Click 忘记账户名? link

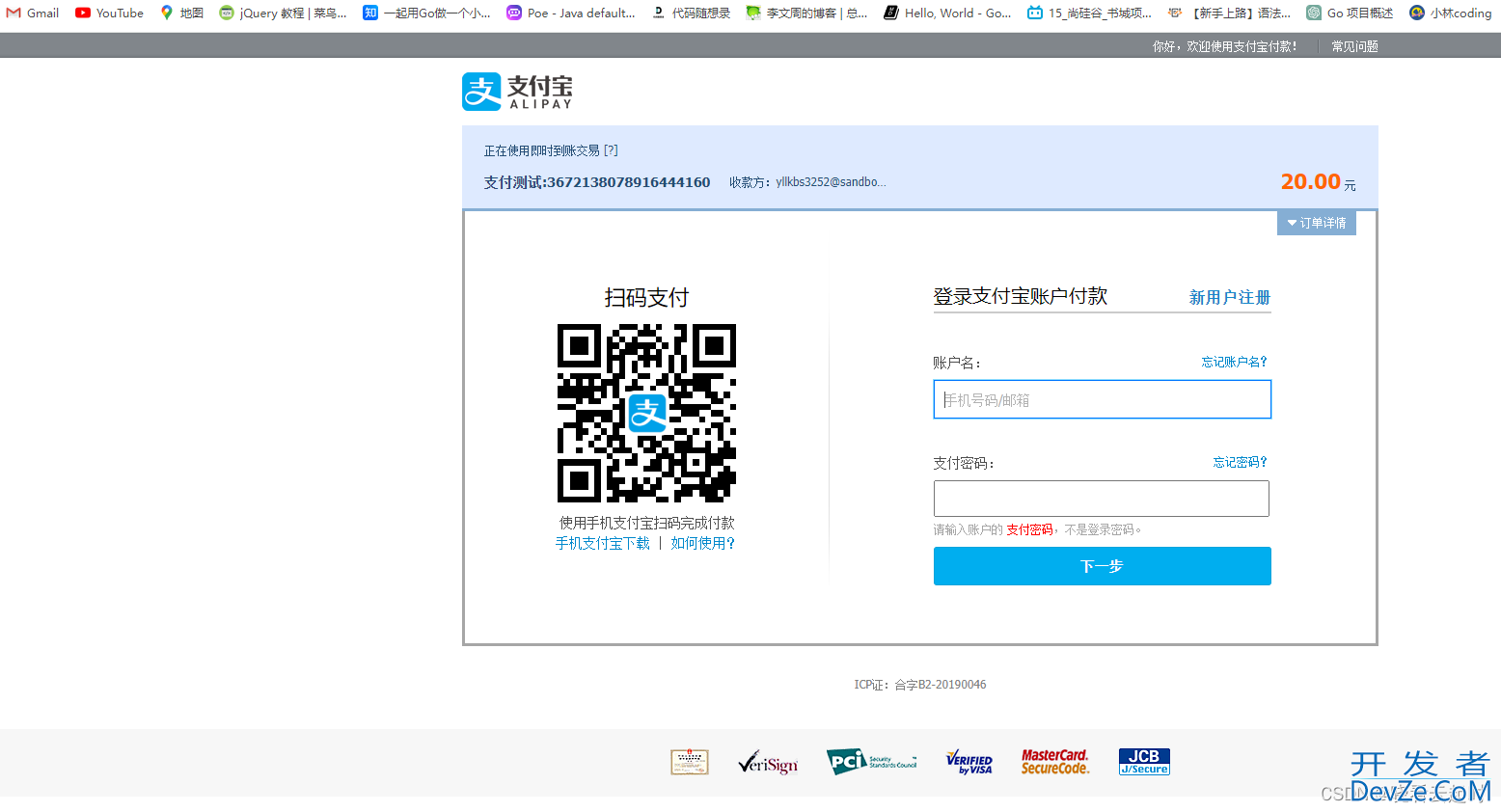click(1235, 362)
